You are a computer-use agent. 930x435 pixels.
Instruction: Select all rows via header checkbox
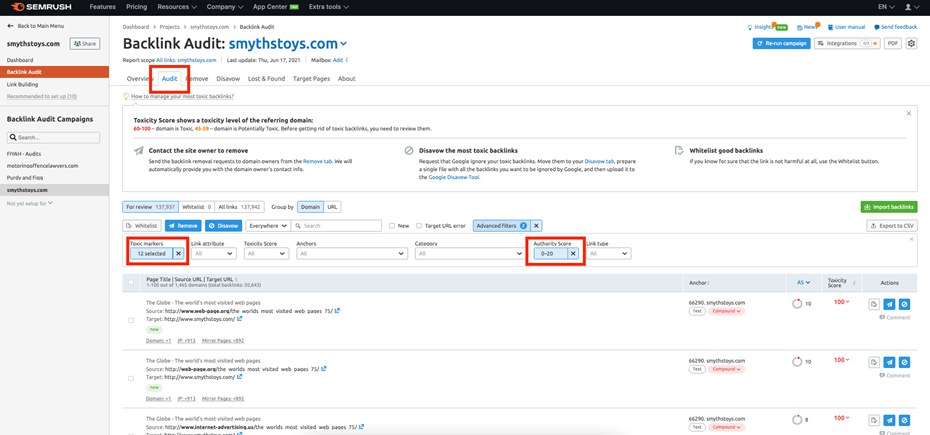131,282
